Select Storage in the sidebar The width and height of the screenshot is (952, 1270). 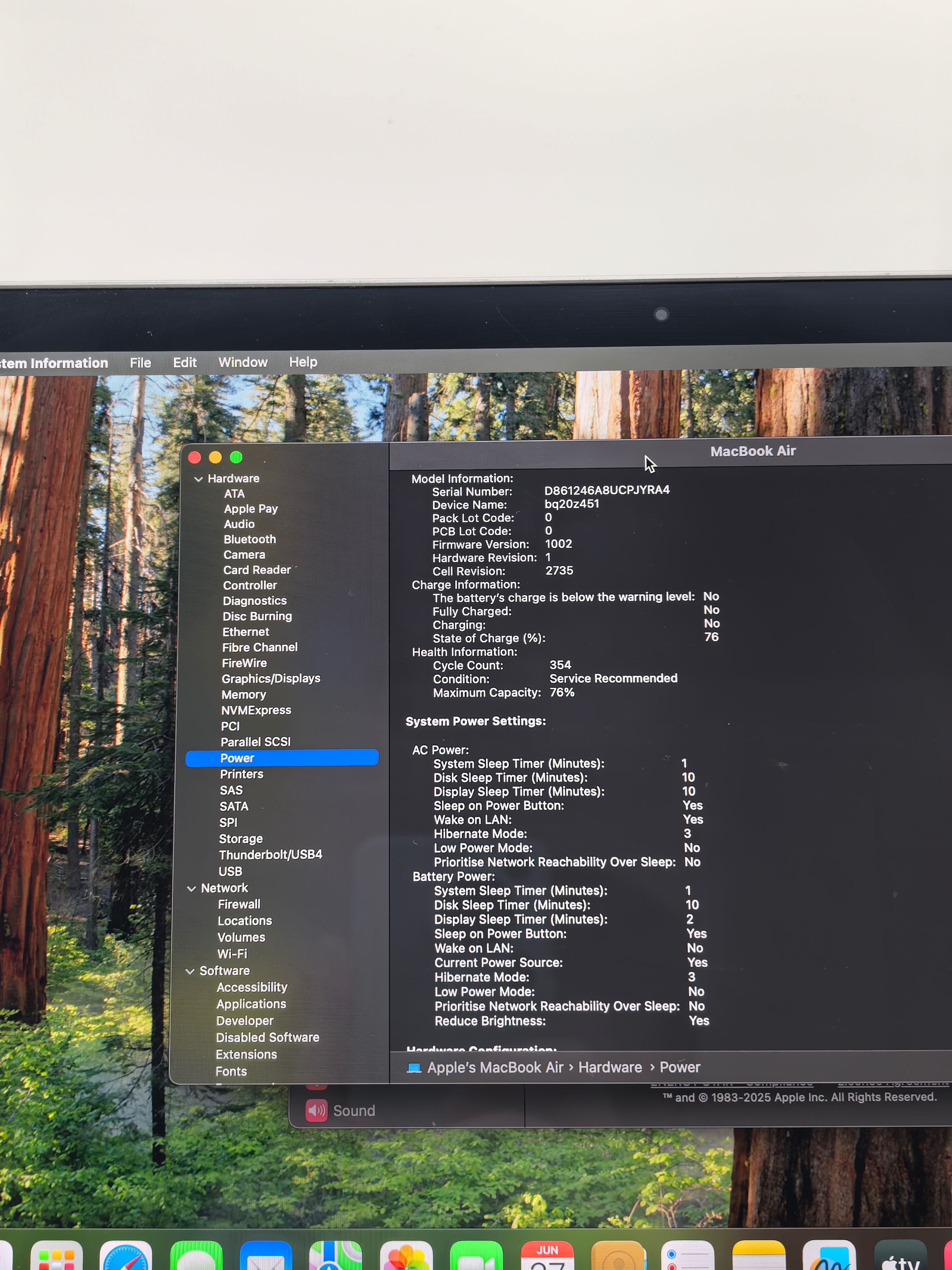[x=240, y=839]
